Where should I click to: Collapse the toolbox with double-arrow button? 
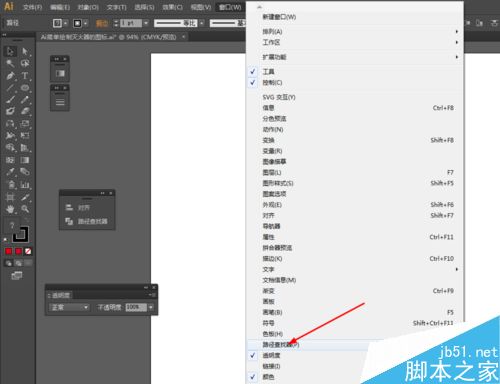(x=4, y=34)
